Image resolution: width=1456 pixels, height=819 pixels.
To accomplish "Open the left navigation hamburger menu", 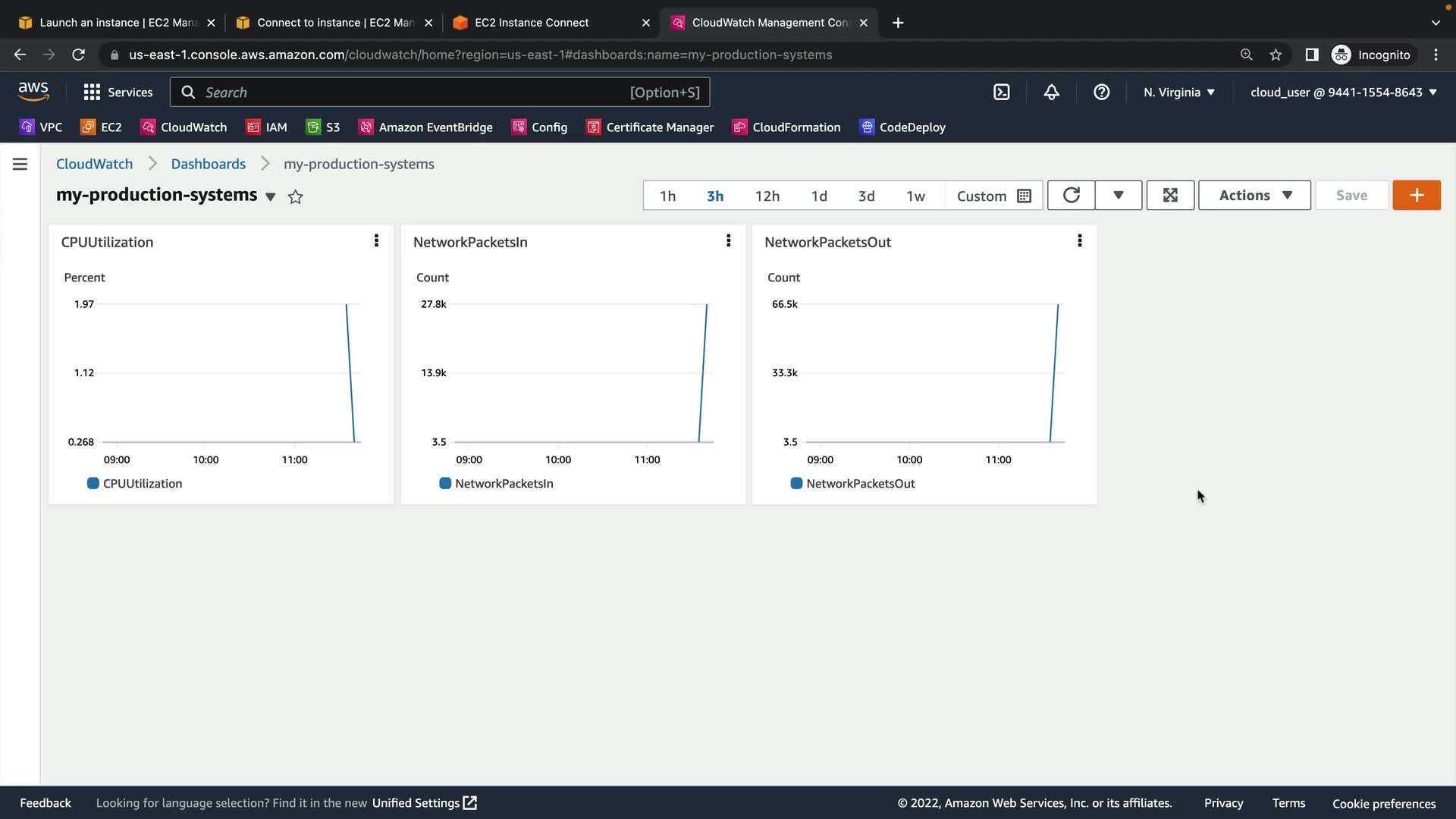I will (x=20, y=164).
